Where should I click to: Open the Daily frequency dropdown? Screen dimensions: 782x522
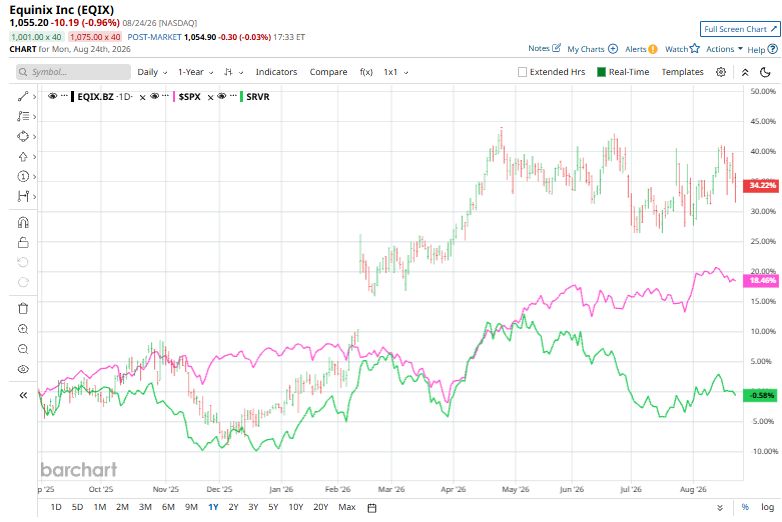pyautogui.click(x=152, y=72)
